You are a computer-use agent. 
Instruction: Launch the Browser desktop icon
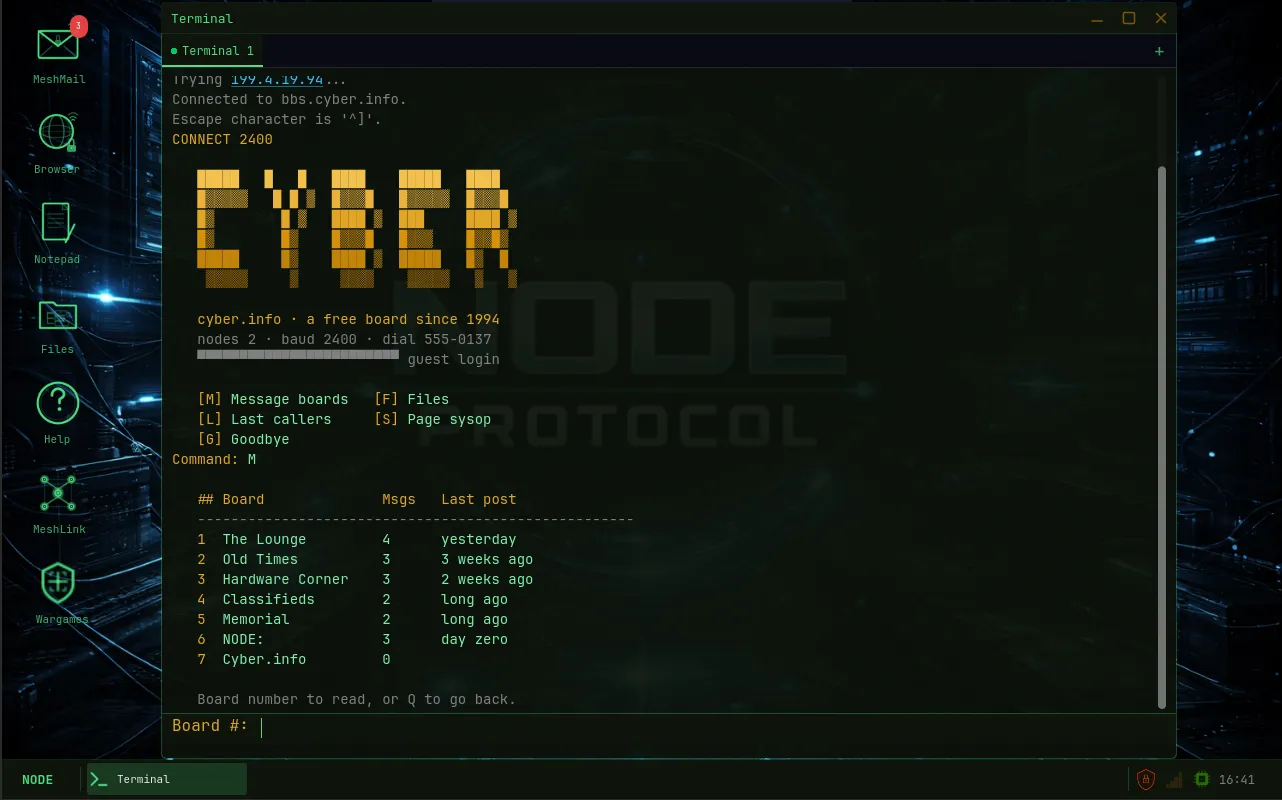(x=57, y=143)
